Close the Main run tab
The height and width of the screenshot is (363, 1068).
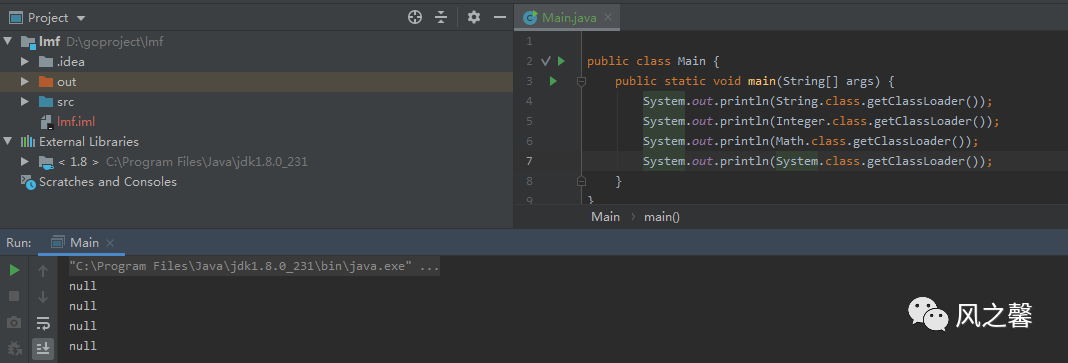(x=110, y=242)
